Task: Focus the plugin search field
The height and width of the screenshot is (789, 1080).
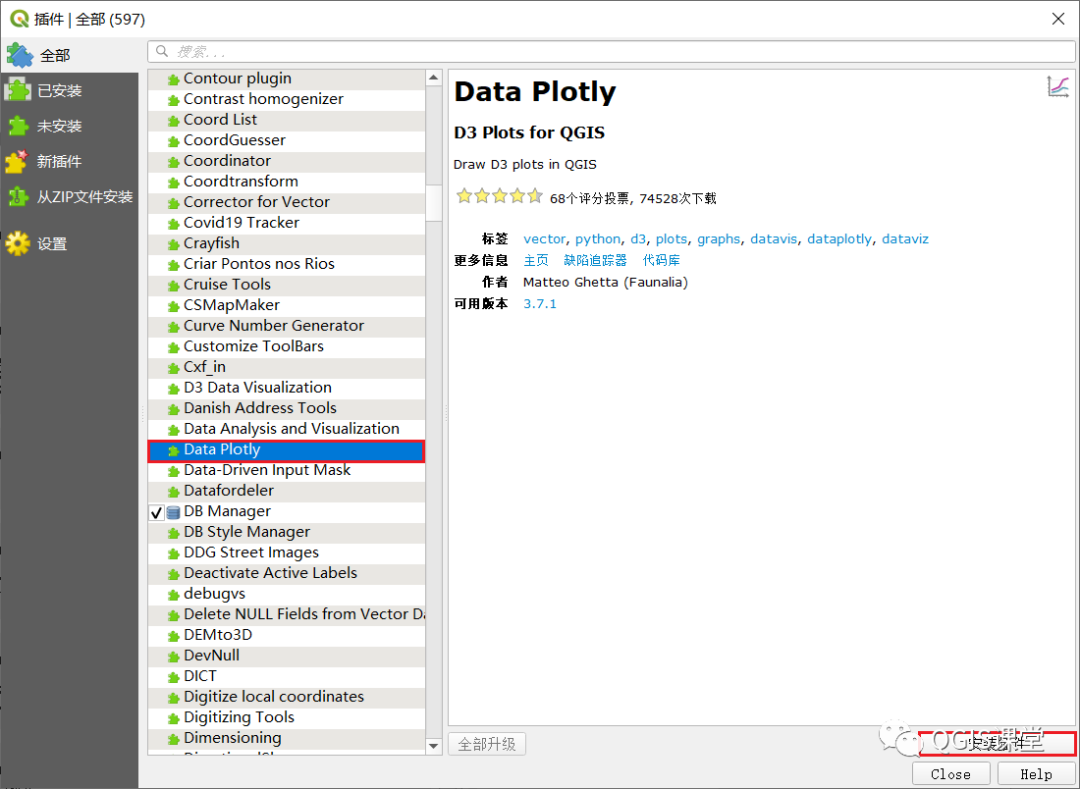Action: (x=611, y=51)
